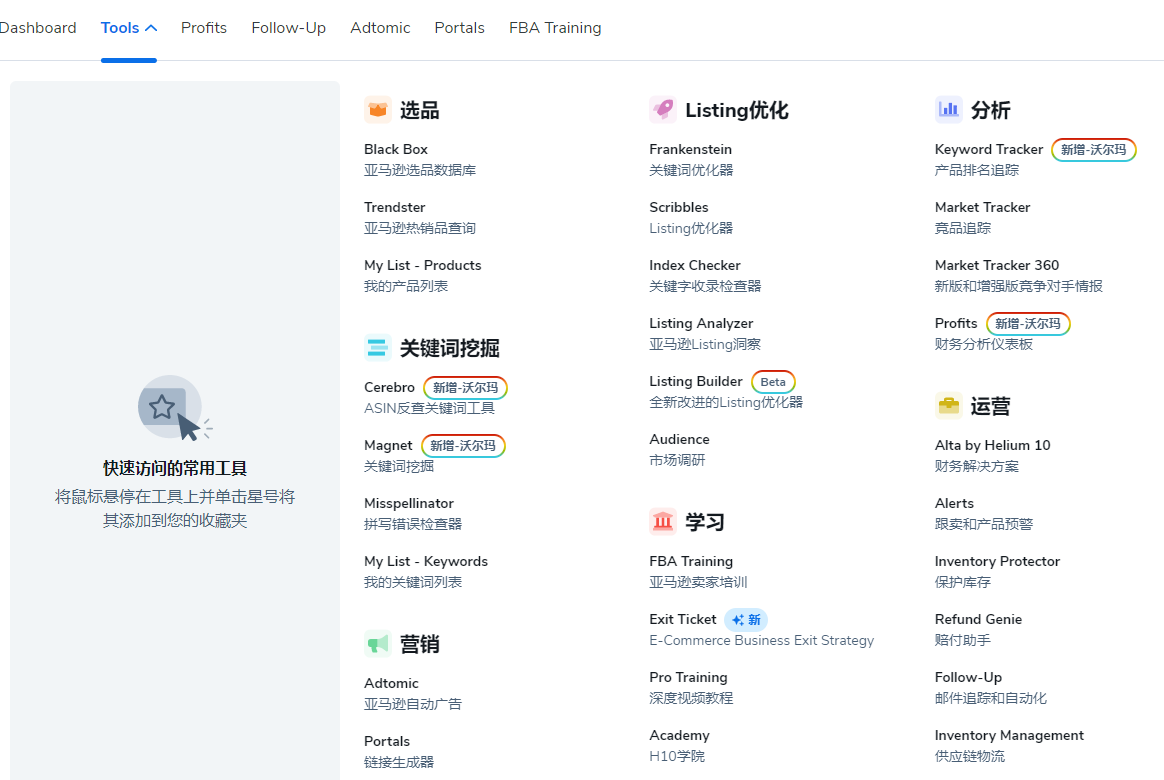Click the 运营 toolbox icon

[x=948, y=406]
